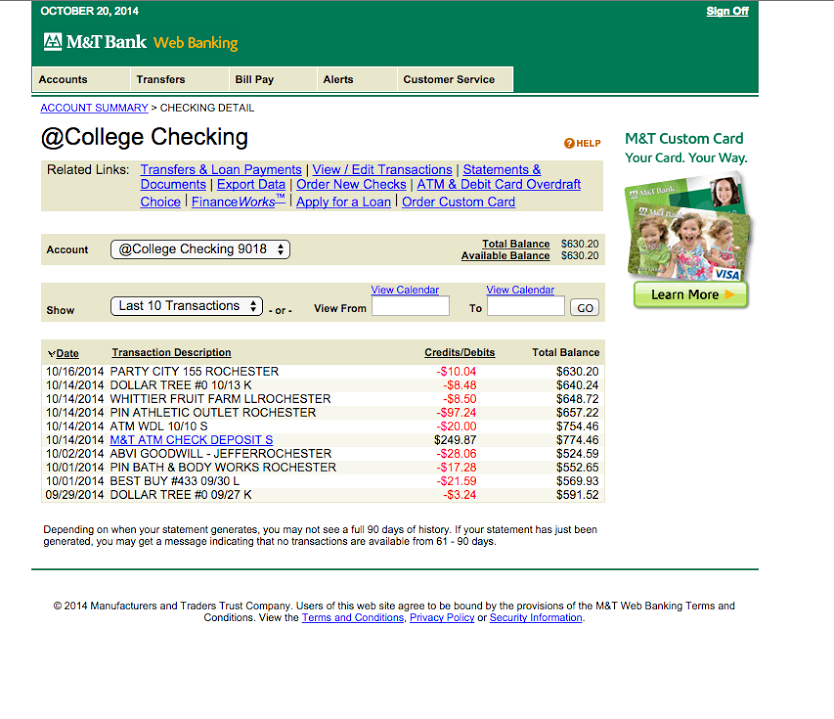This screenshot has width=834, height=719.
Task: Sort by Credits/Debits column header
Action: 460,353
